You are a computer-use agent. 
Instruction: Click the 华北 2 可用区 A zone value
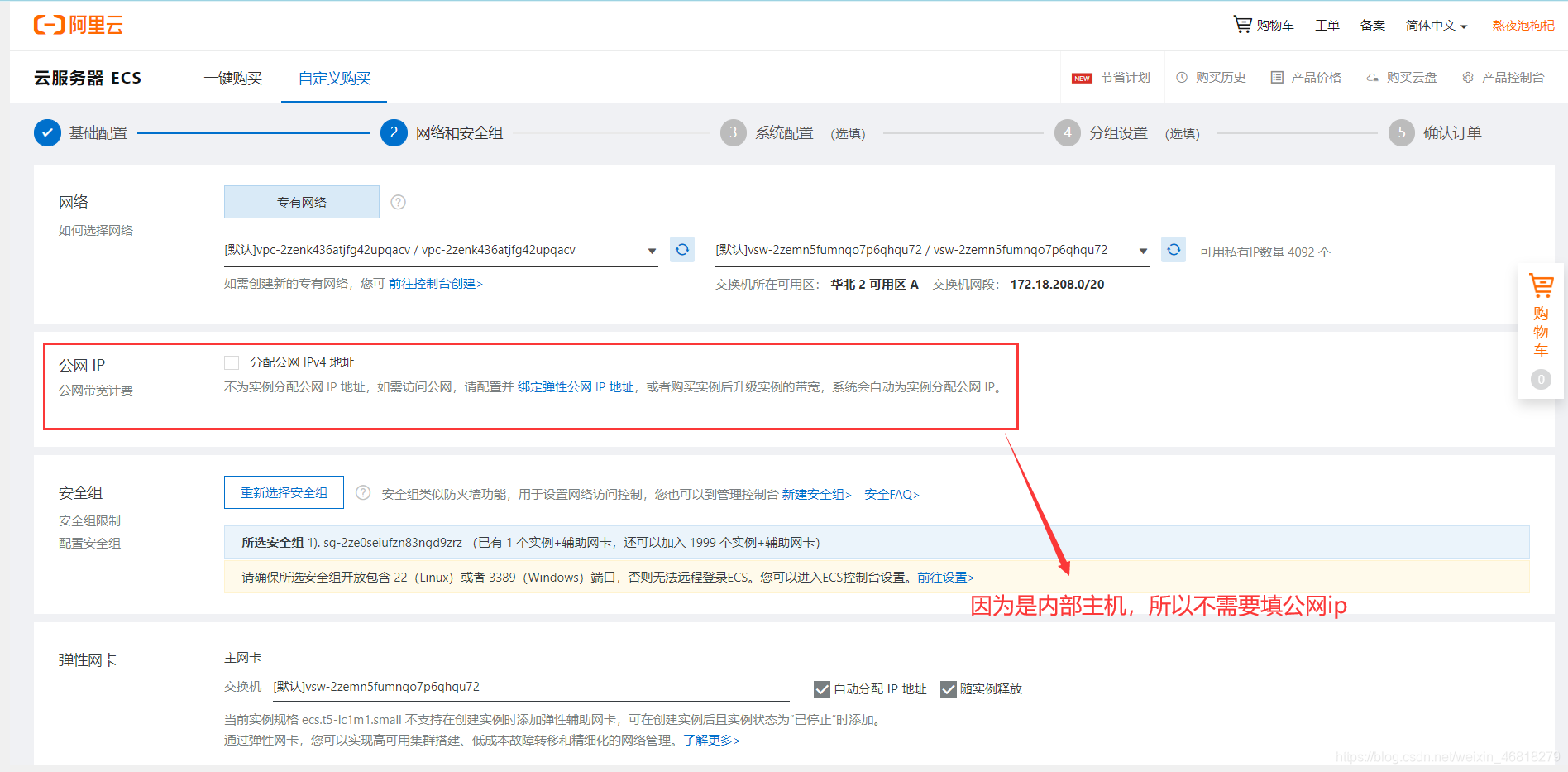[874, 285]
